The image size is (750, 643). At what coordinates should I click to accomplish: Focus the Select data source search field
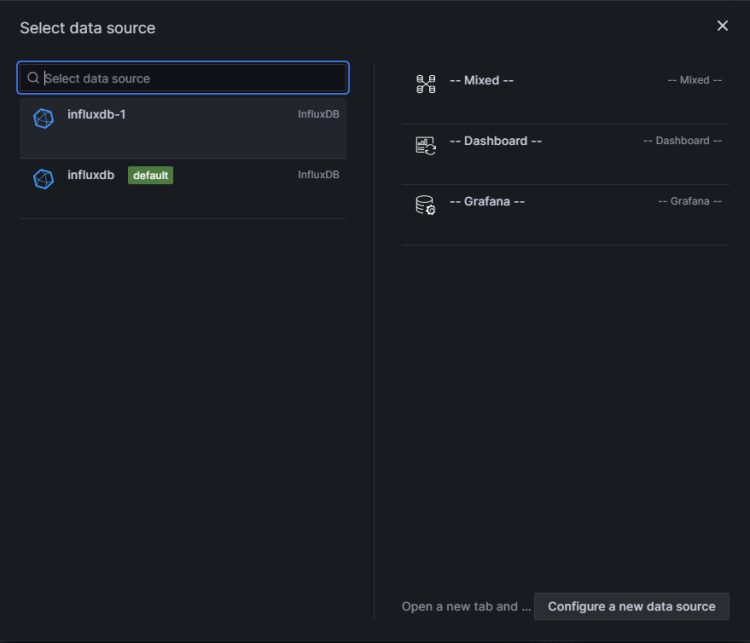pyautogui.click(x=190, y=78)
